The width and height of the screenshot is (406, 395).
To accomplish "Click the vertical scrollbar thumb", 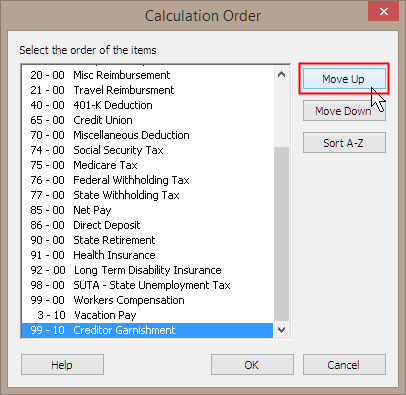I will [x=281, y=234].
